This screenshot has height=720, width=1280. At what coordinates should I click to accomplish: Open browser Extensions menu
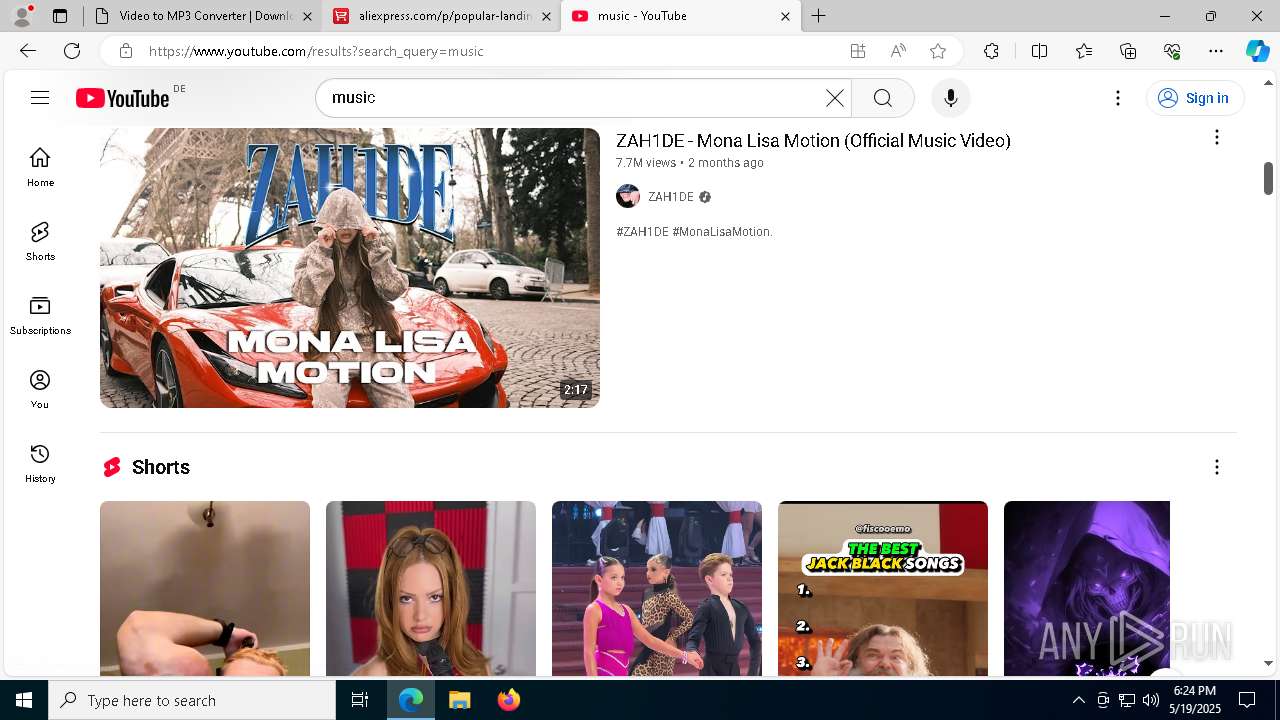pyautogui.click(x=991, y=51)
